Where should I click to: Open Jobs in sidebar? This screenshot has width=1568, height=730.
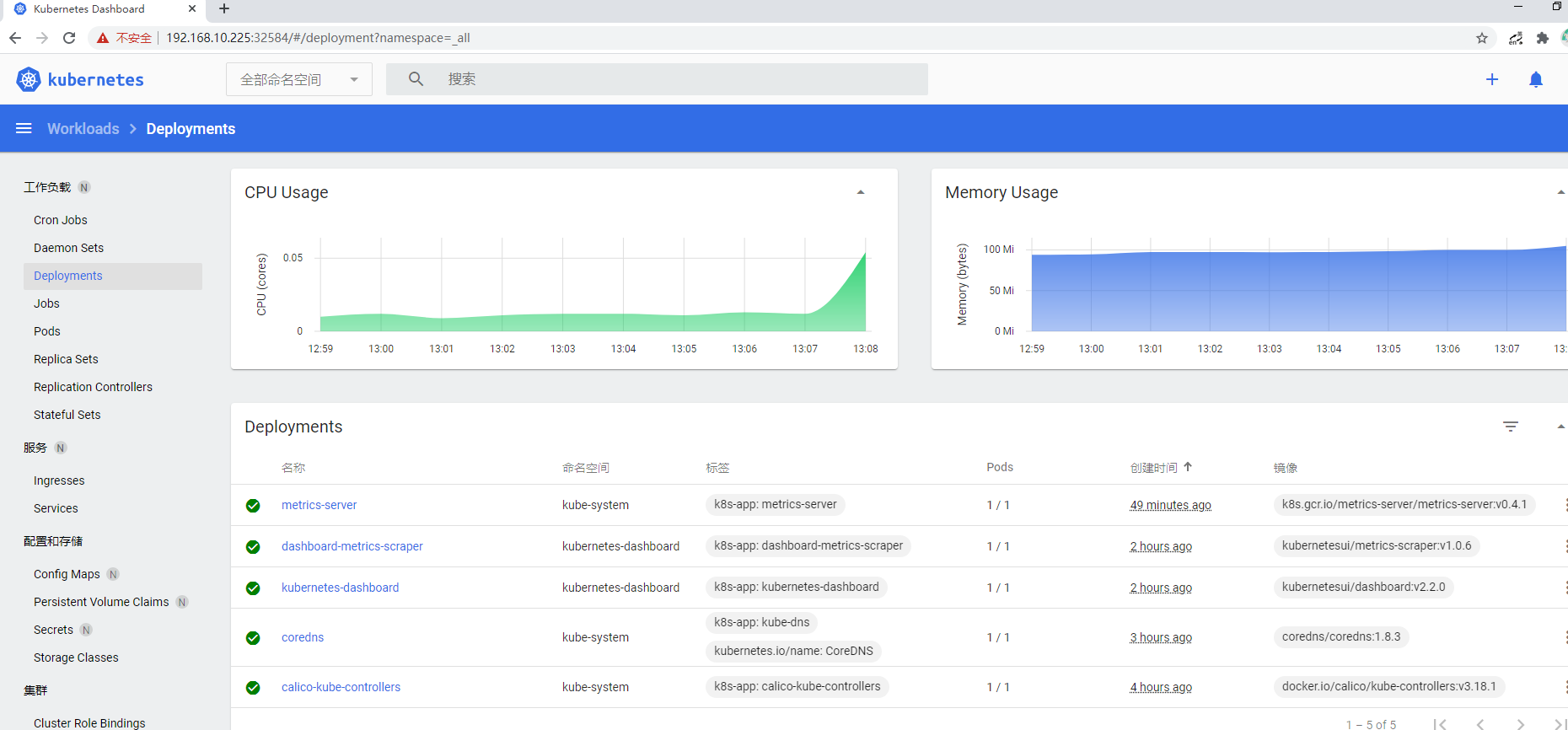46,303
